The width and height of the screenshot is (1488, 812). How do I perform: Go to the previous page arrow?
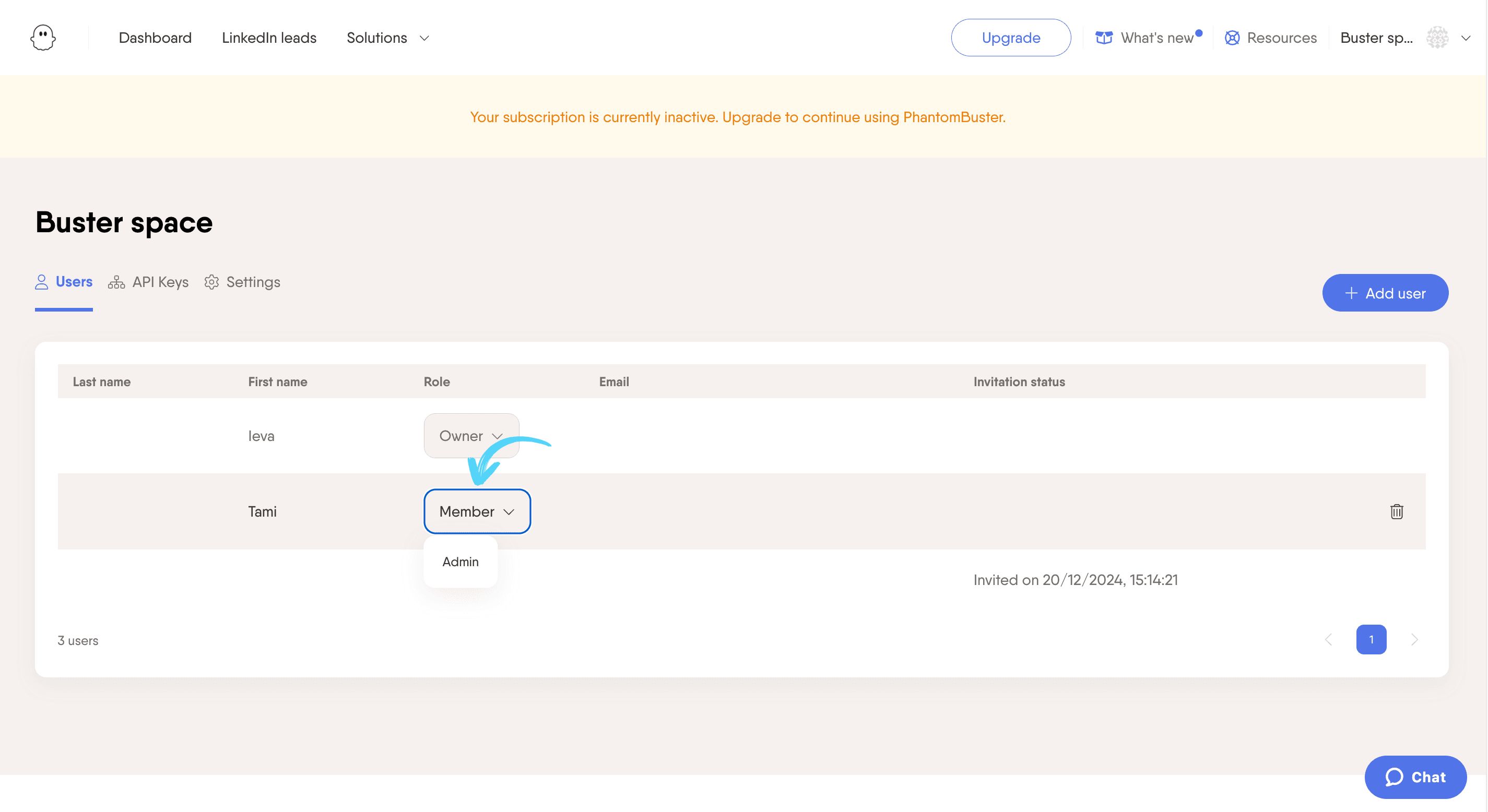click(x=1328, y=639)
